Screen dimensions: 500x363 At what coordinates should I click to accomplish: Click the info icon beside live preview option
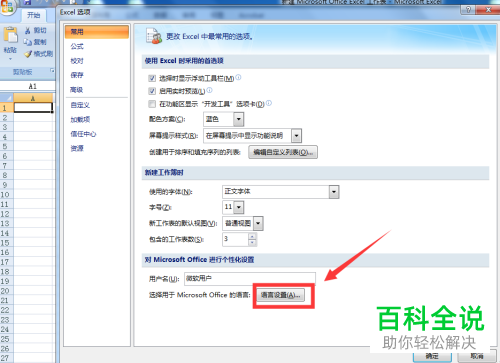[209, 90]
